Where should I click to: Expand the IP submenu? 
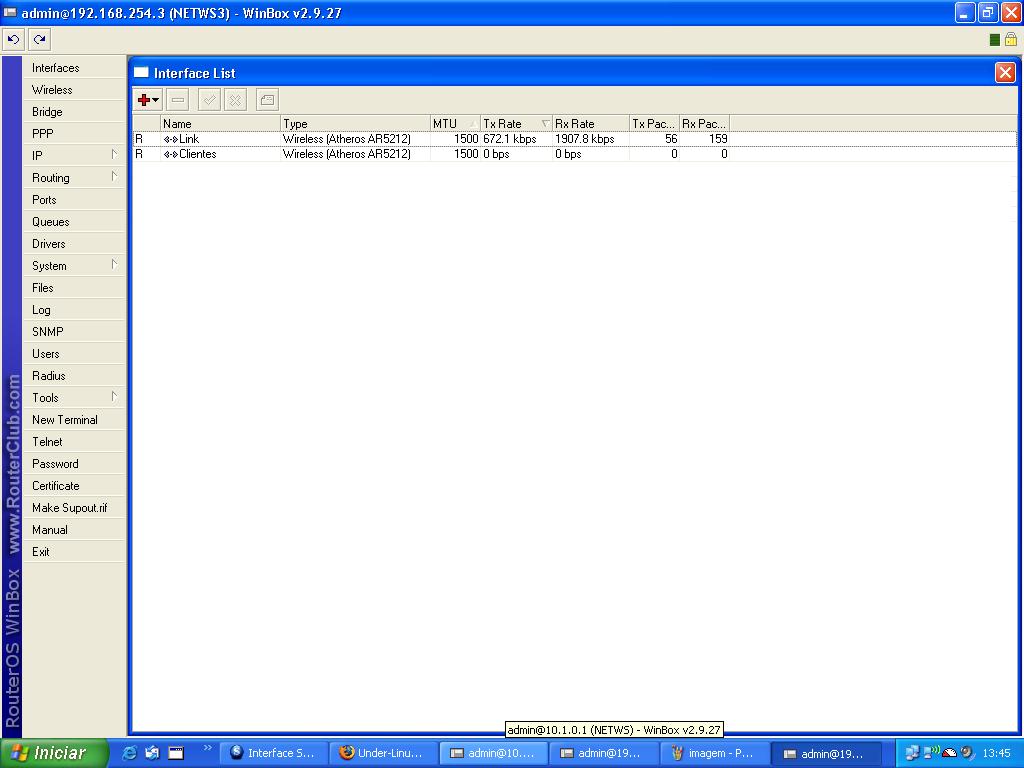[74, 155]
